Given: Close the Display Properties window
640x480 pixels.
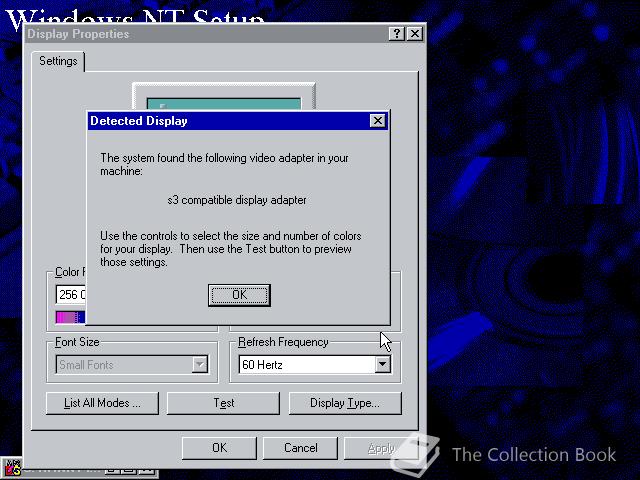Looking at the screenshot, I should [415, 33].
